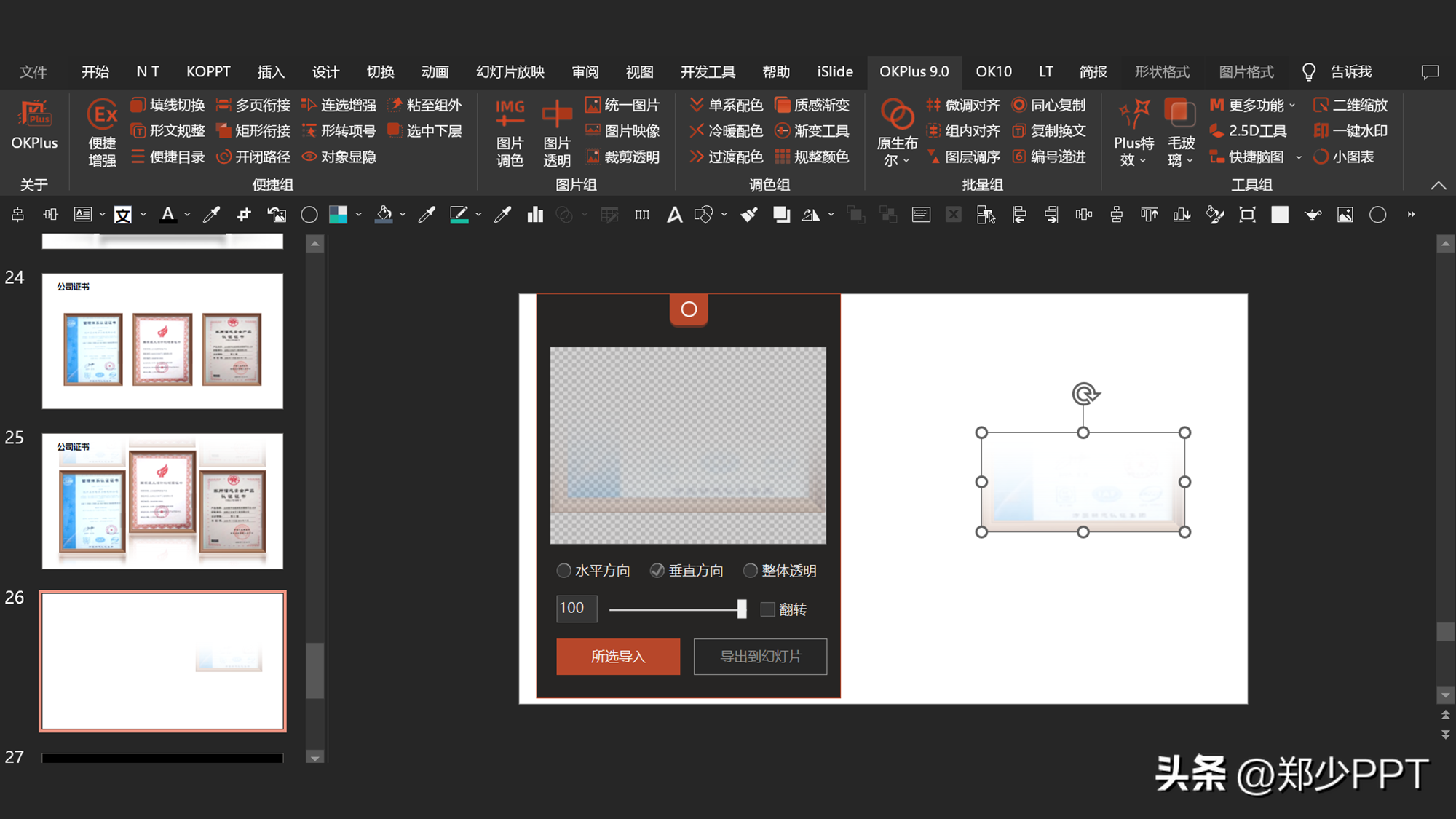Open 图片透明 tool
The height and width of the screenshot is (819, 1456).
point(557,132)
